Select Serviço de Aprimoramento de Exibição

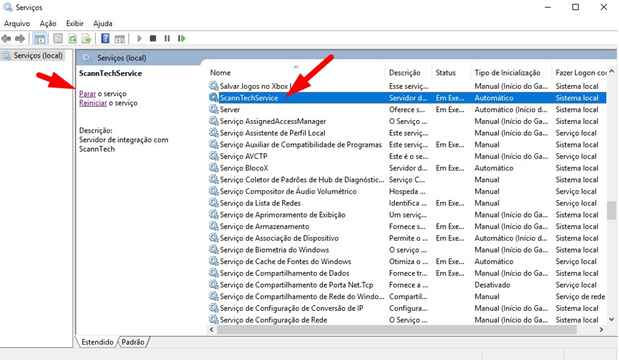[x=407, y=215]
